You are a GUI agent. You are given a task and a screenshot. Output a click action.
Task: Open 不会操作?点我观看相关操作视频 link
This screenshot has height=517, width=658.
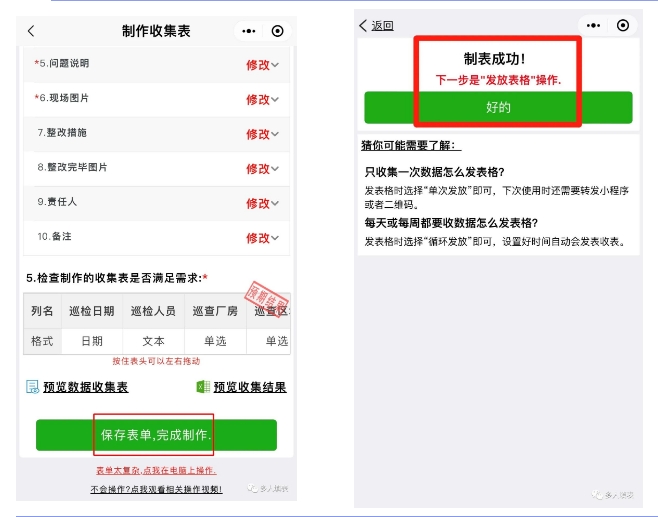156,489
